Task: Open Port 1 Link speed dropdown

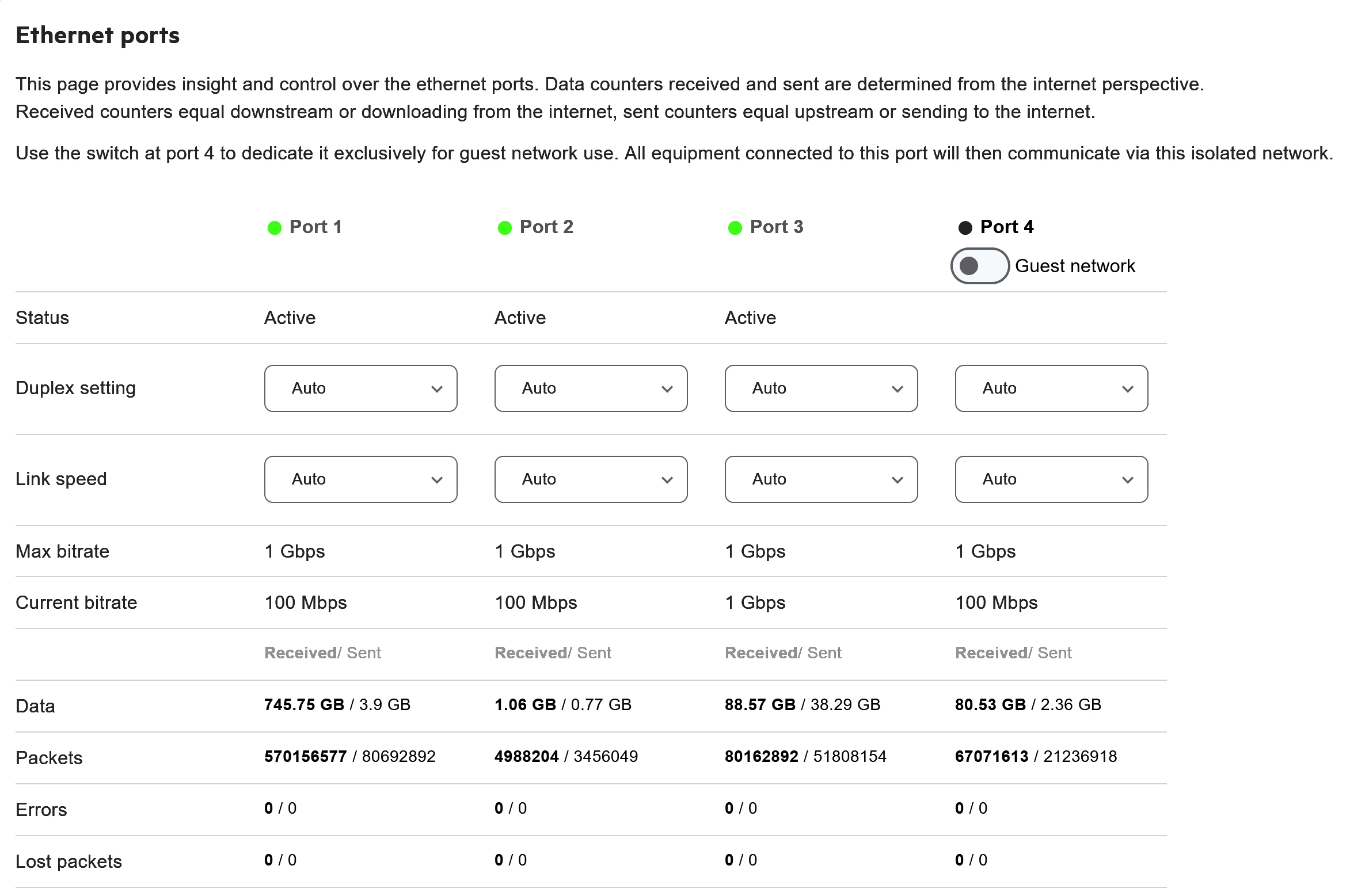Action: 361,479
